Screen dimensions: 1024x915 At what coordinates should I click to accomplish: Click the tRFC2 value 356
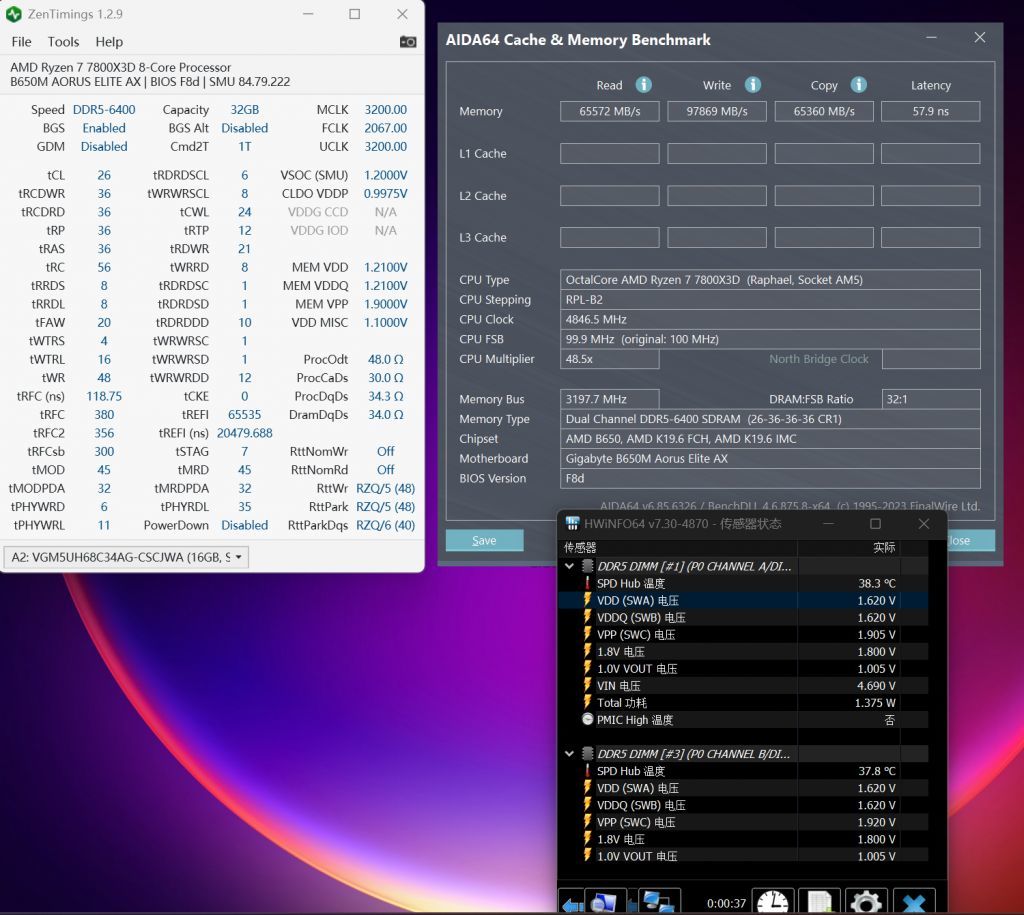click(x=104, y=432)
